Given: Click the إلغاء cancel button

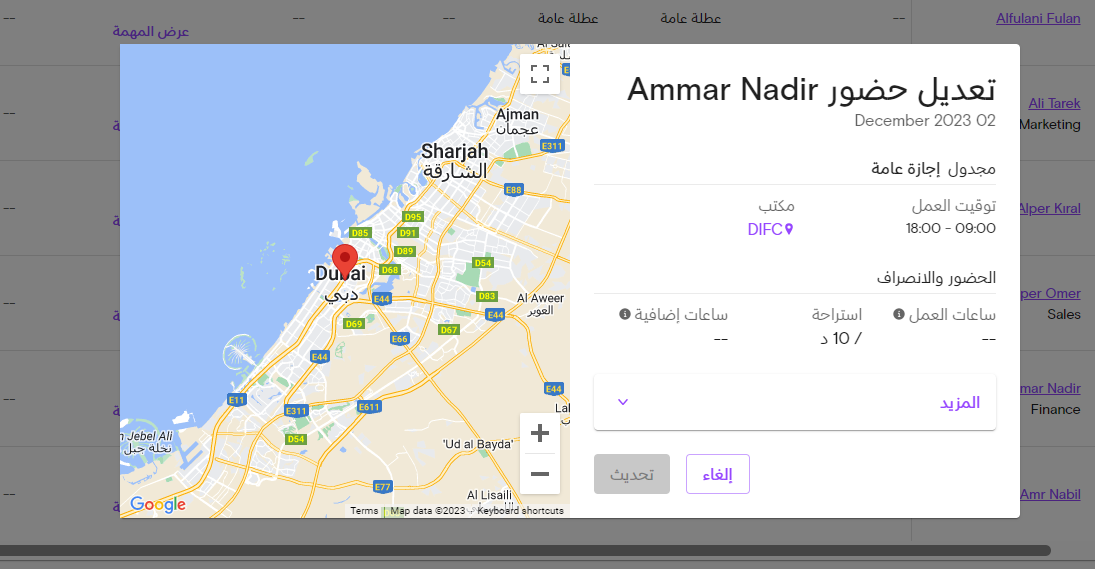Looking at the screenshot, I should [x=718, y=474].
